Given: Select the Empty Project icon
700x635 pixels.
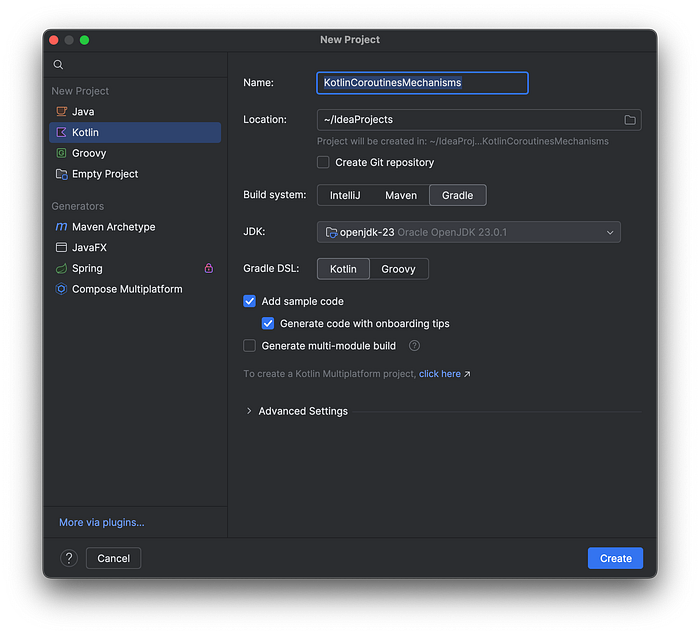Looking at the screenshot, I should [x=61, y=174].
